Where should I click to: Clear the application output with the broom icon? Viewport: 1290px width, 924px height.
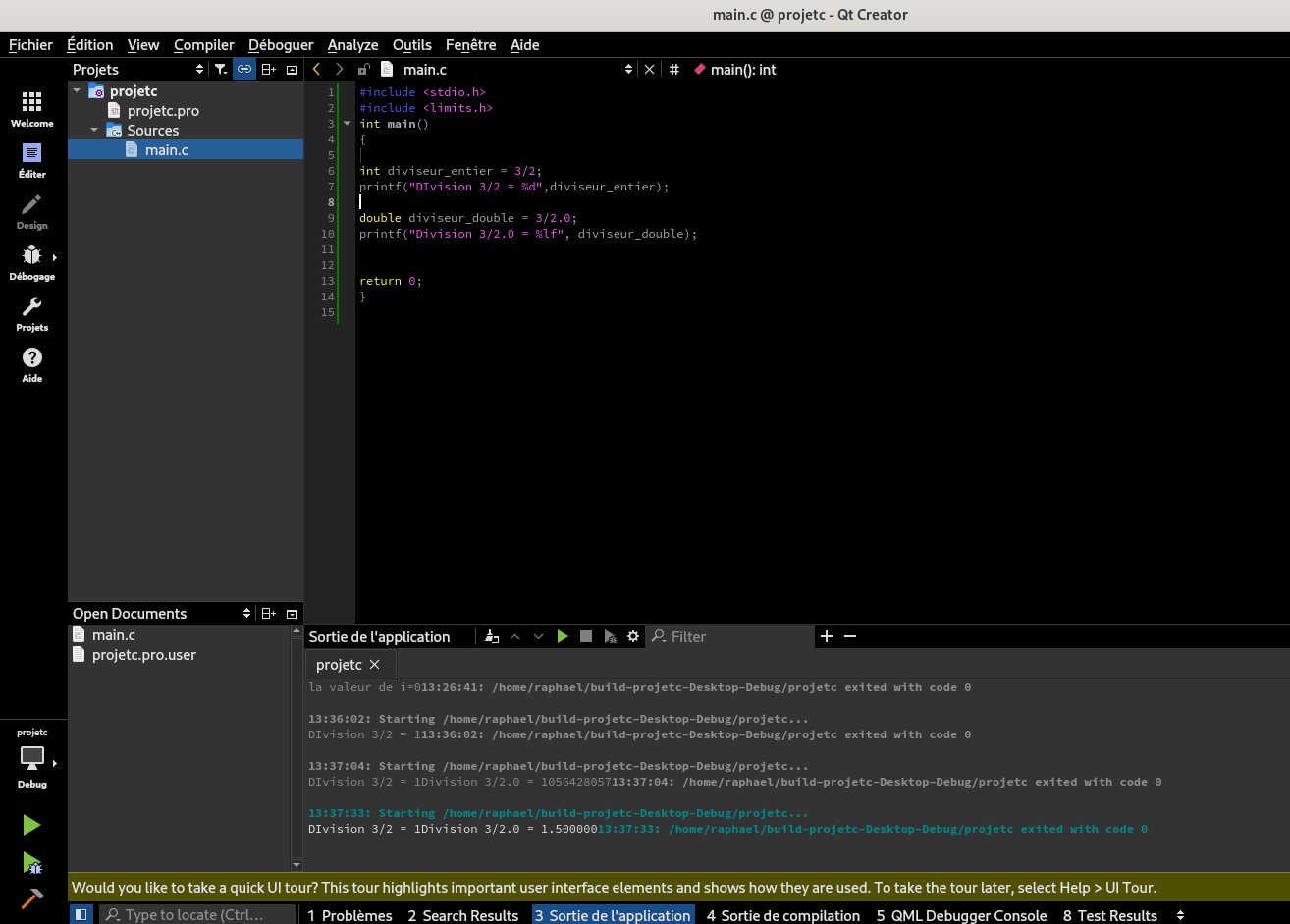point(492,636)
